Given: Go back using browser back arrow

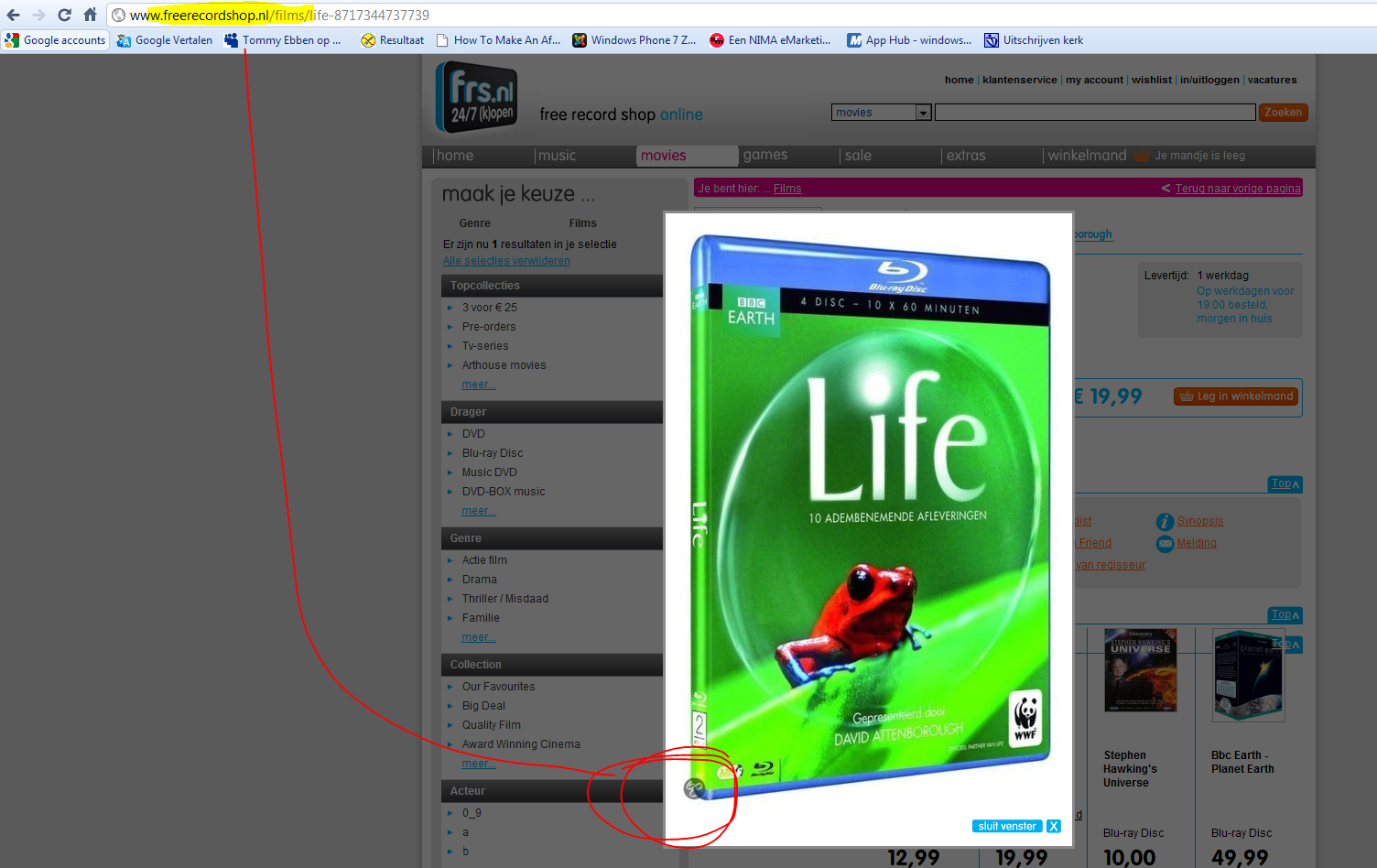Looking at the screenshot, I should 13,15.
